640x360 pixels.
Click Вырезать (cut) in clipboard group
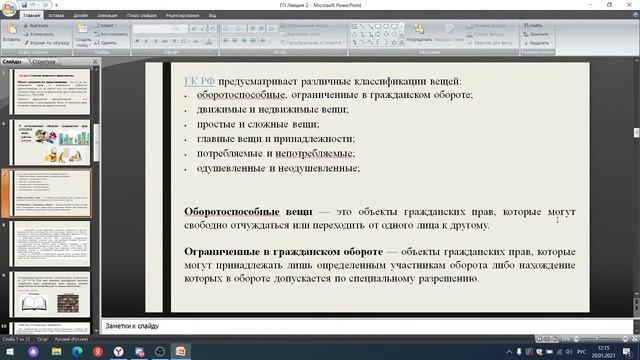36,26
